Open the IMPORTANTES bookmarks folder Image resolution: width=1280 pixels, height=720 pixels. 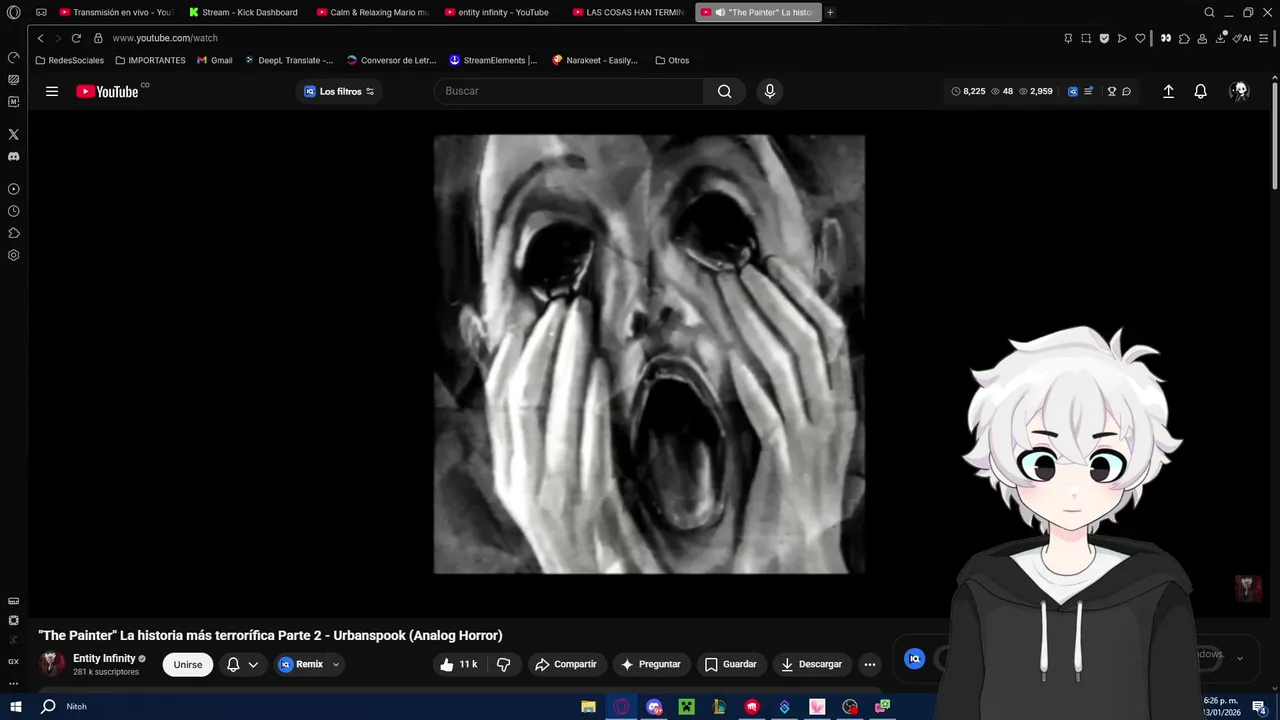click(x=151, y=60)
